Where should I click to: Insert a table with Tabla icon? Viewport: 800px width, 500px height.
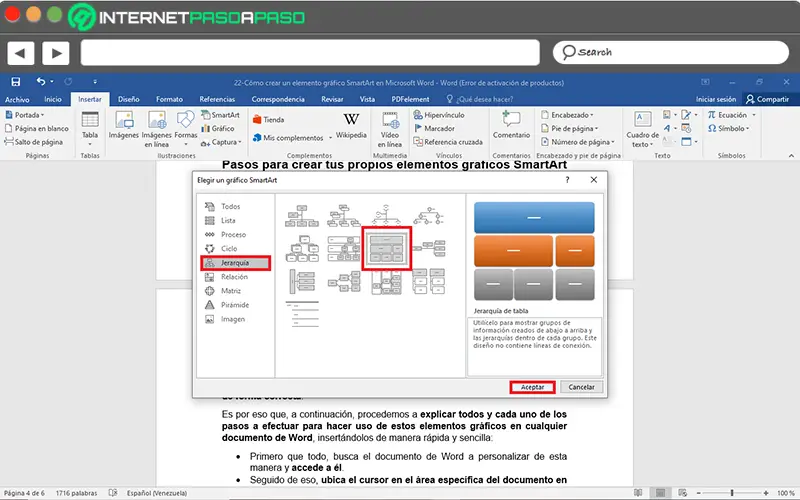point(90,129)
